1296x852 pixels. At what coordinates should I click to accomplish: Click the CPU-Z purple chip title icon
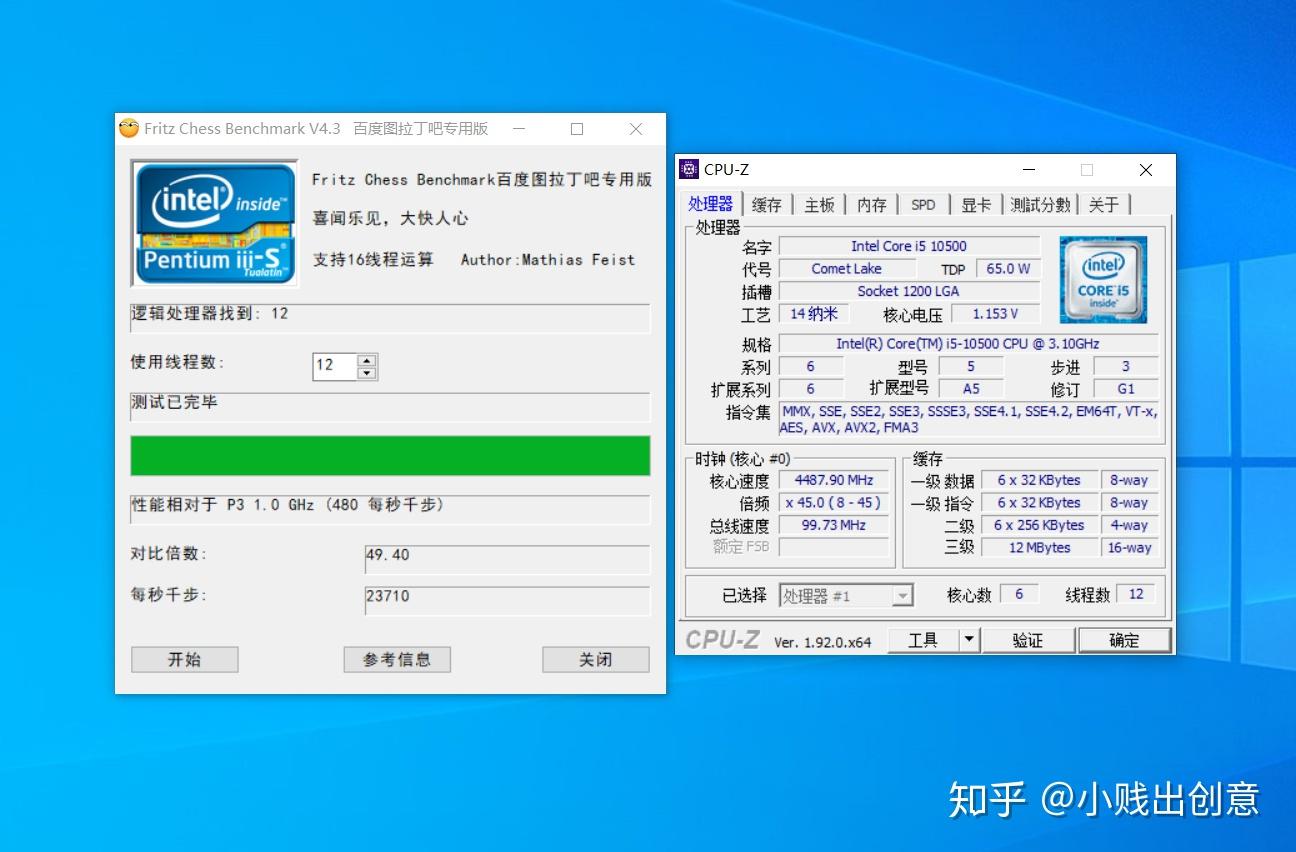(x=689, y=169)
